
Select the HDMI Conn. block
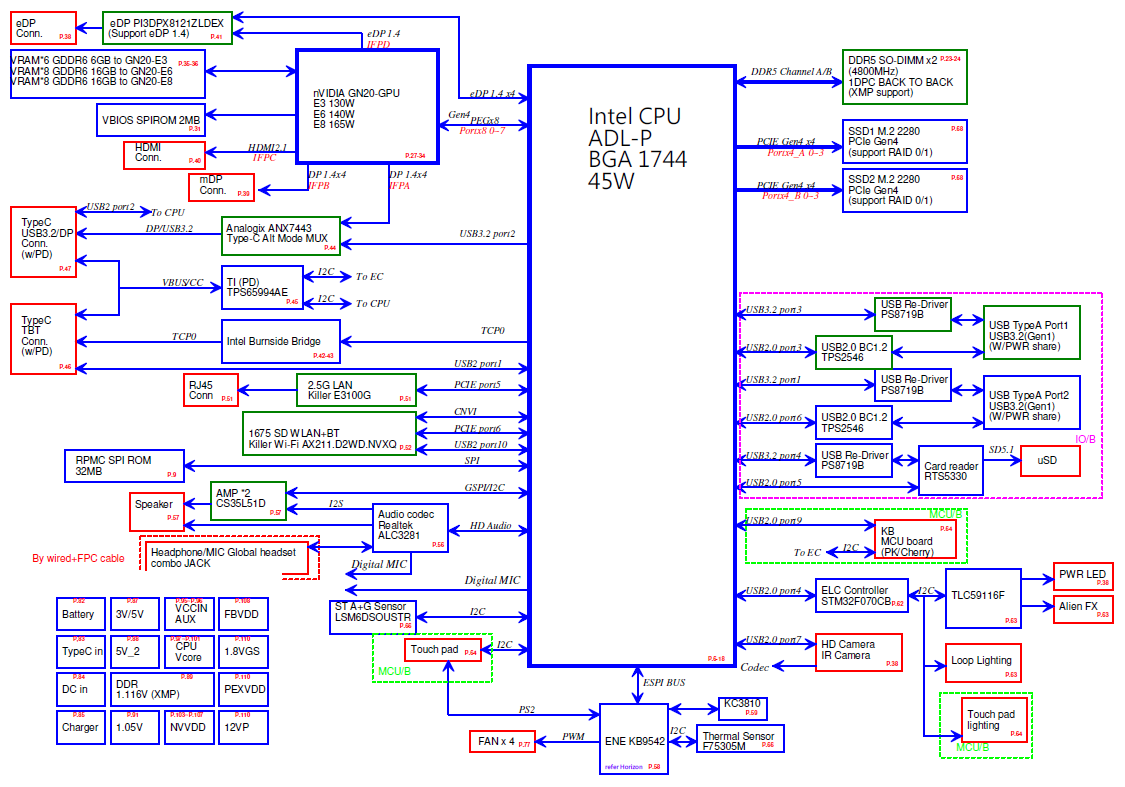[165, 154]
